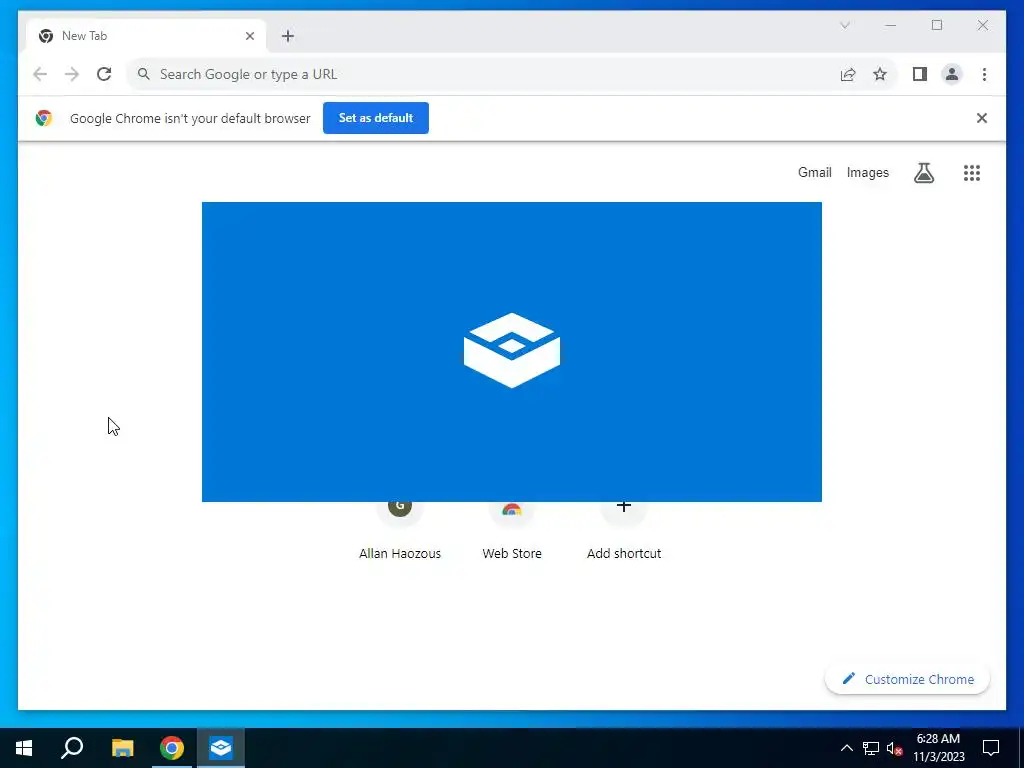Screen dimensions: 1024x768
Task: Open taskbar search magnifier
Action: pos(72,748)
